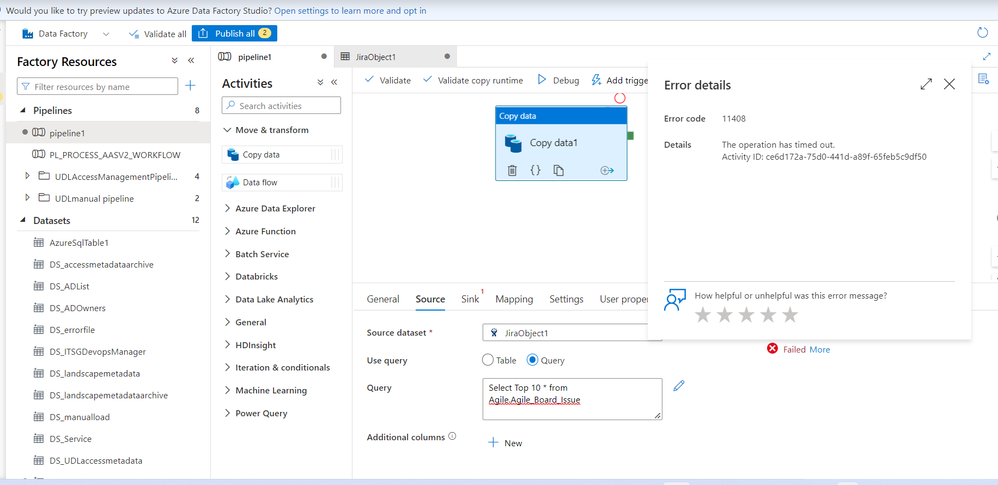Expand all Factory Resources with double chevron
998x485 pixels.
[174, 61]
